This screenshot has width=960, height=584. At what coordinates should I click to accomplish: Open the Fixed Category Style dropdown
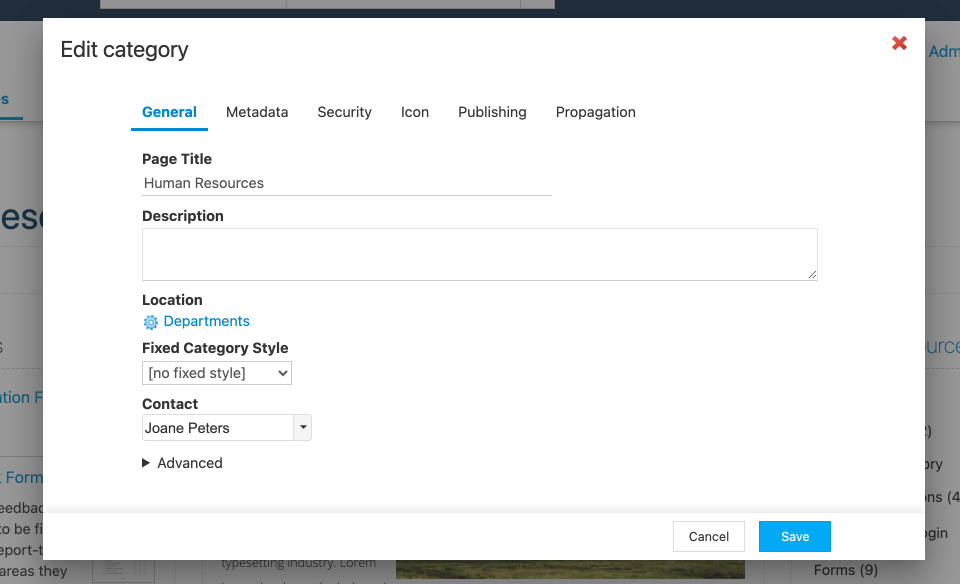(x=217, y=373)
